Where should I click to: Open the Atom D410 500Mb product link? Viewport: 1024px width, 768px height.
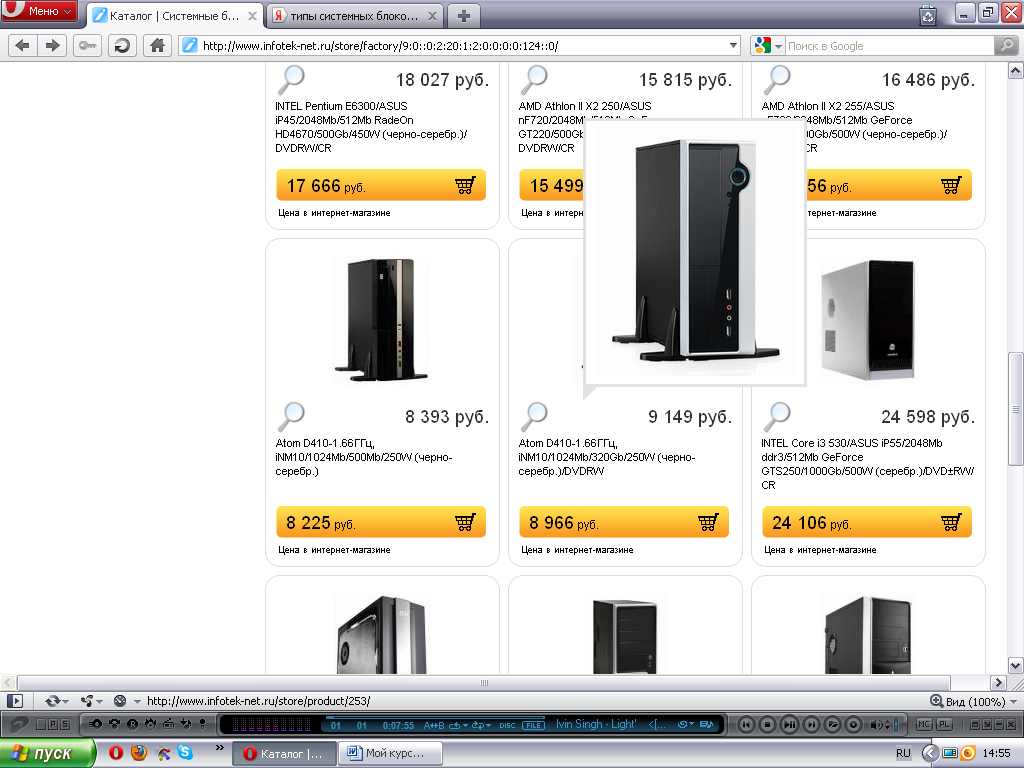coord(364,457)
